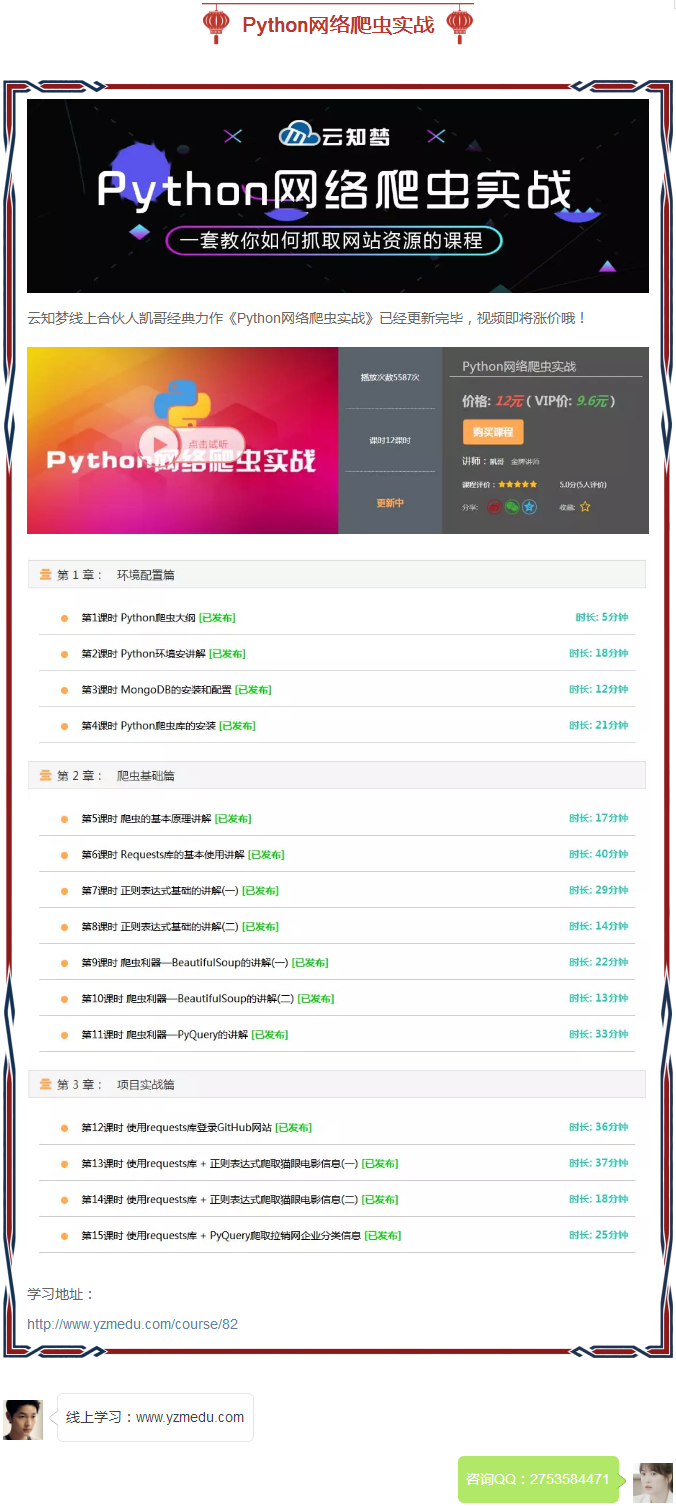Click the five-star course rating
Screen dimensions: 676x1506
518,484
